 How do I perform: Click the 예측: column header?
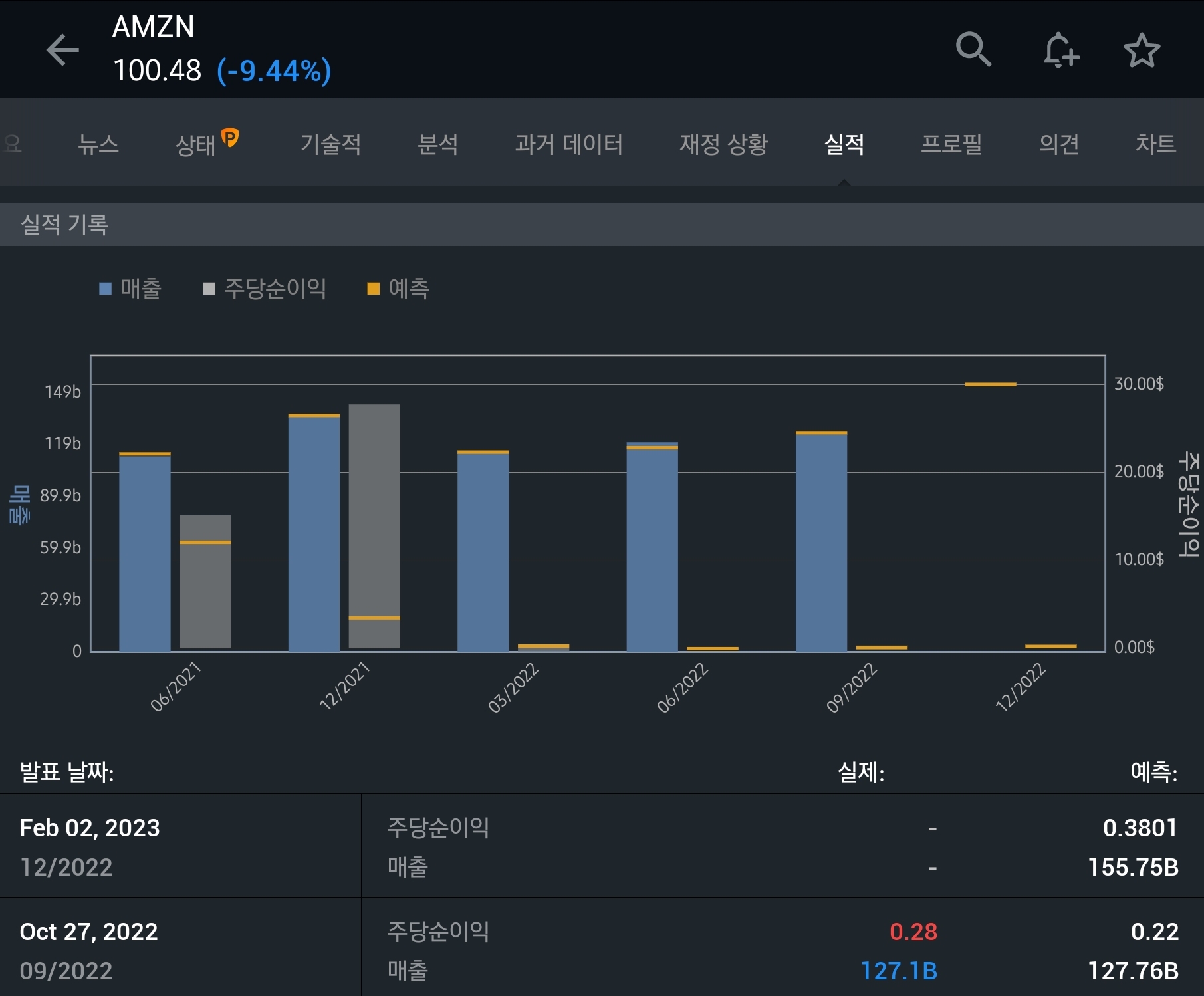pos(1154,772)
